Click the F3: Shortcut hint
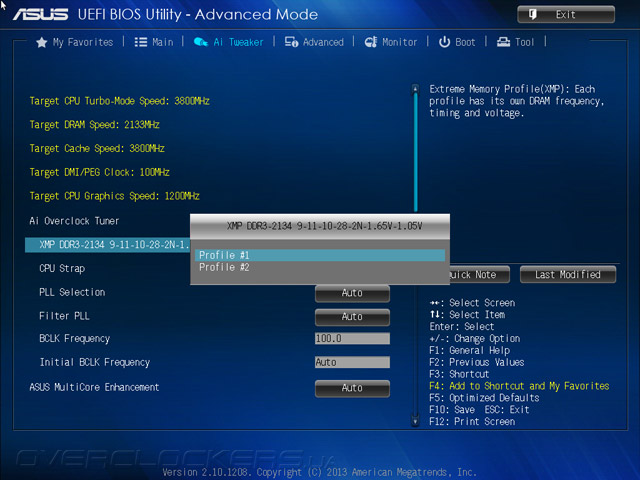Image resolution: width=640 pixels, height=480 pixels. 459,374
